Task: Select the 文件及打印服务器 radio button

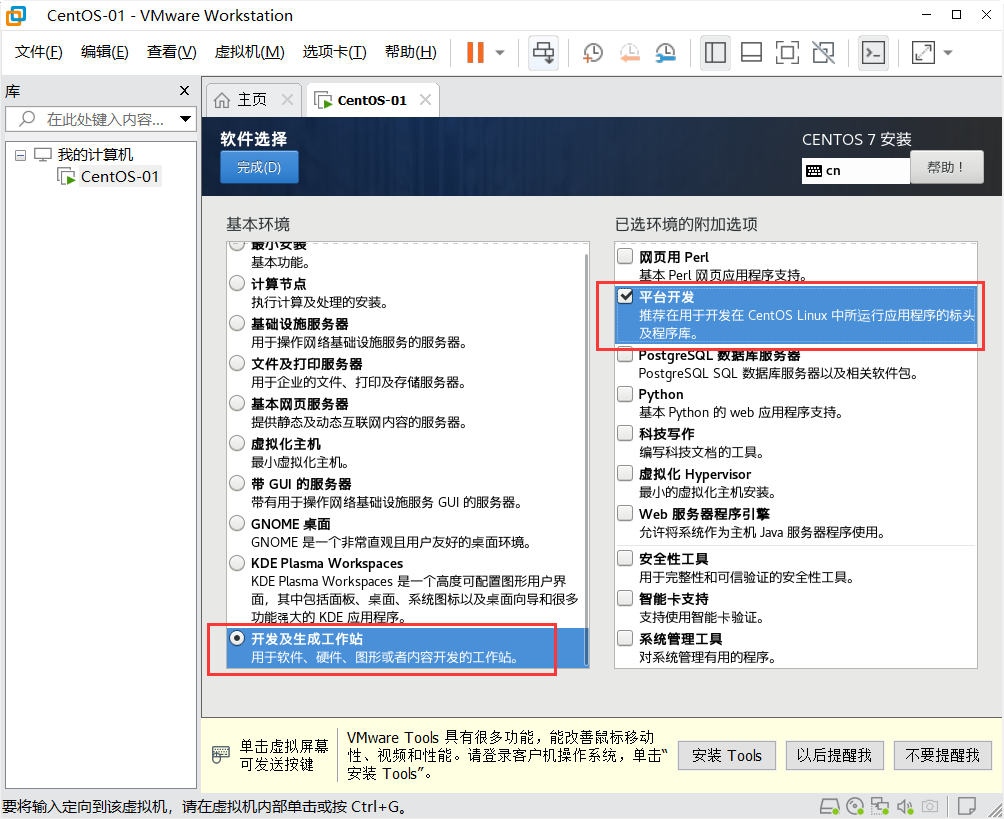Action: [237, 363]
